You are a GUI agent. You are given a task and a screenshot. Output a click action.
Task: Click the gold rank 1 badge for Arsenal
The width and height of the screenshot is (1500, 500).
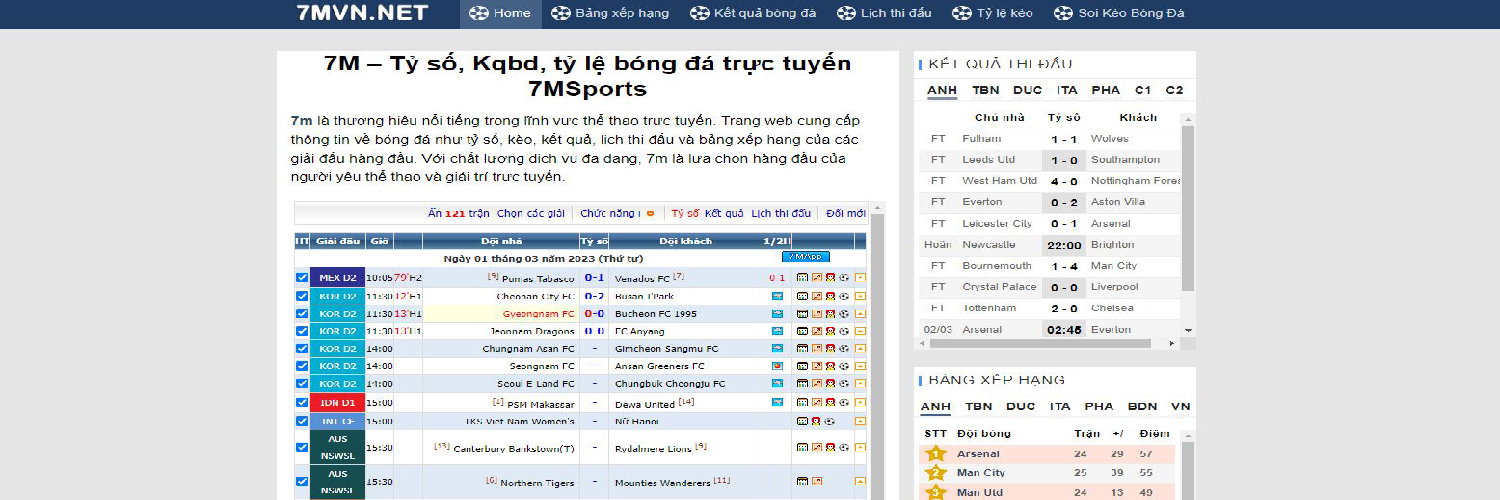[x=936, y=454]
